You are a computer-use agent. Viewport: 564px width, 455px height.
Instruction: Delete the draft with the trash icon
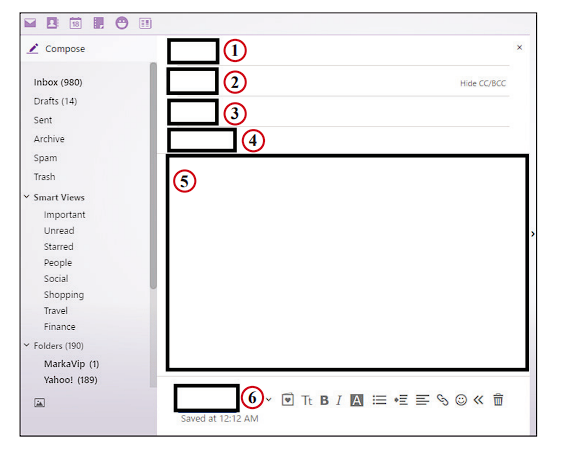tap(498, 400)
